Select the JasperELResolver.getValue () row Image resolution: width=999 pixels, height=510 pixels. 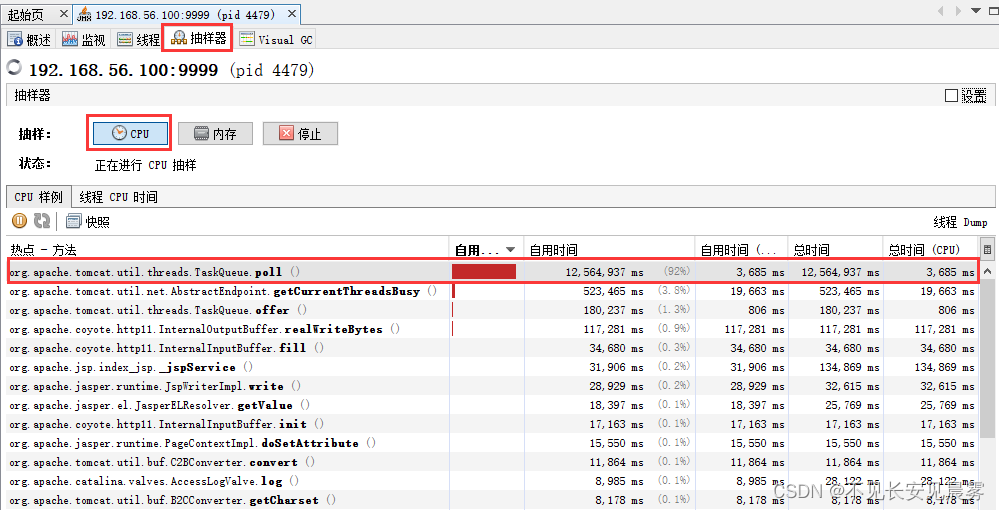(x=492, y=405)
